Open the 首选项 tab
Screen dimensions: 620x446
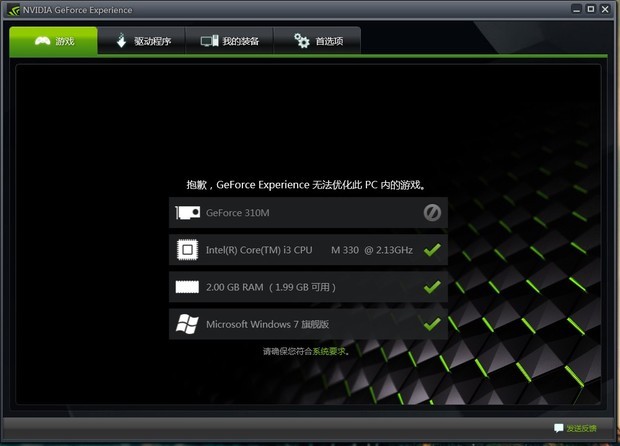(x=330, y=42)
